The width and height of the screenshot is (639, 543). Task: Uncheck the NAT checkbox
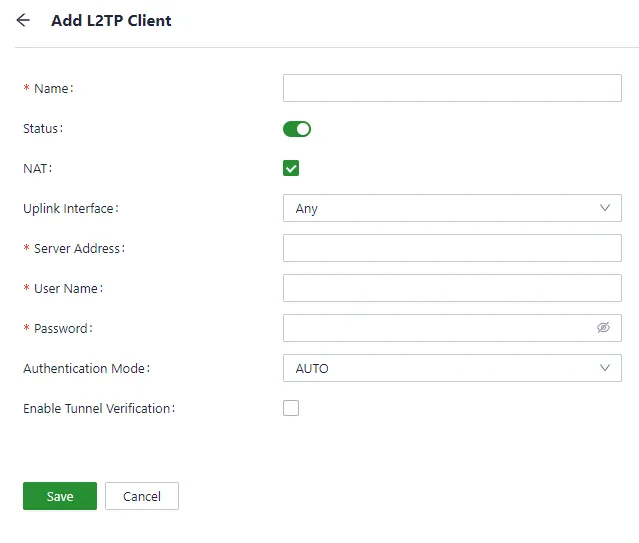pos(291,168)
